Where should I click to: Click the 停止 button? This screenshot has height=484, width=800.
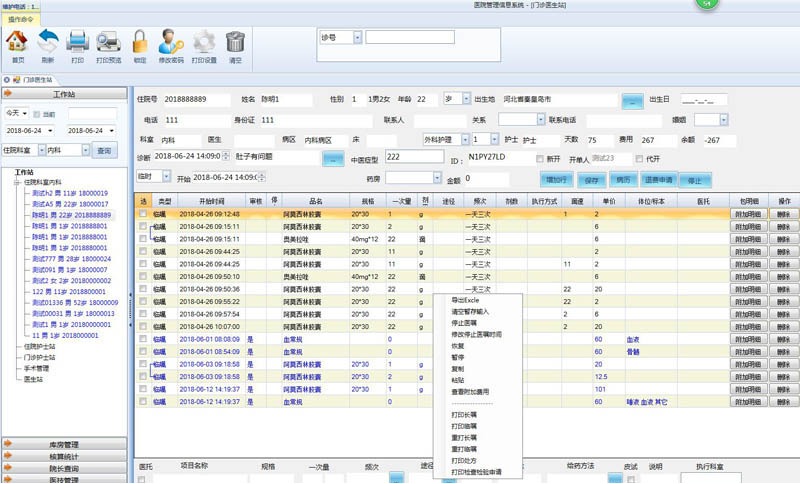click(694, 180)
